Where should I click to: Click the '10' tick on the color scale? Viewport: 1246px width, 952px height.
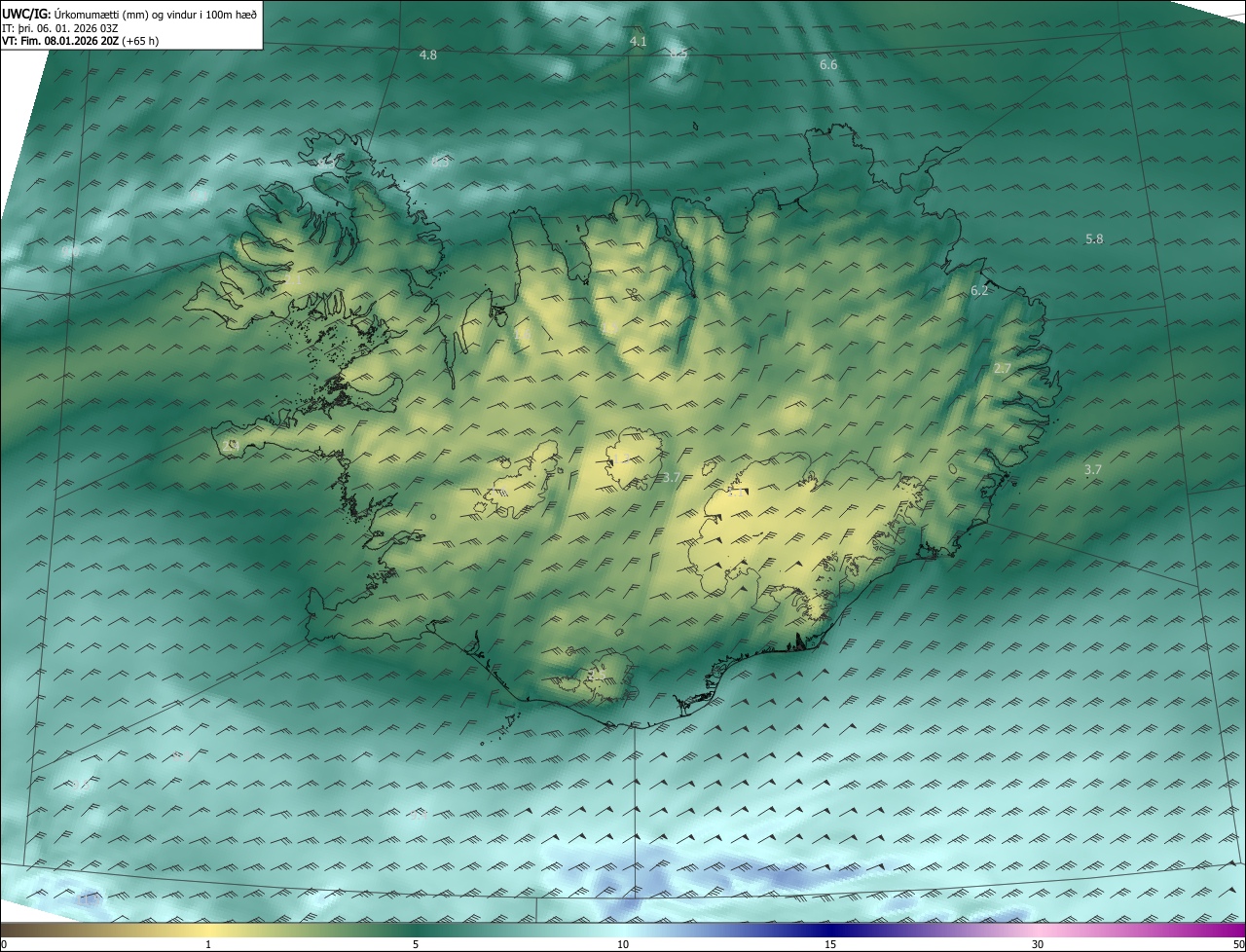coord(623,945)
